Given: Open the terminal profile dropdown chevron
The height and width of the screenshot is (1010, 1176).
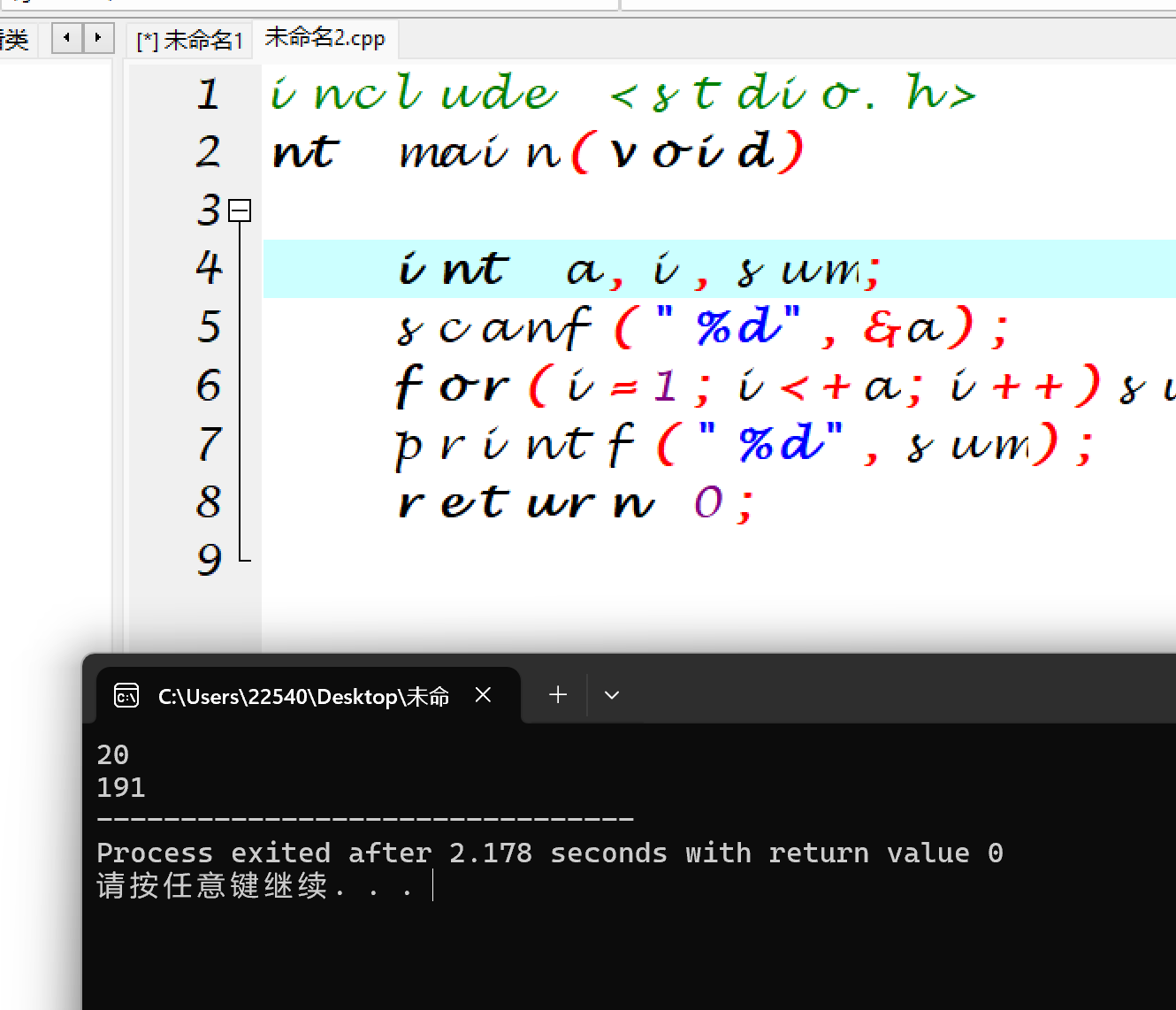Looking at the screenshot, I should point(611,695).
